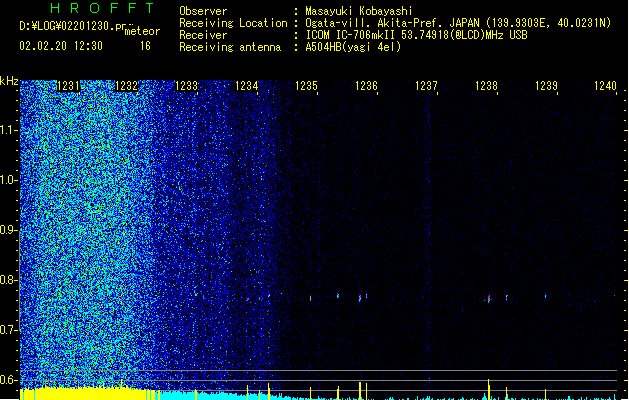This screenshot has height=400, width=629.
Task: Select the ICOM IC-706mkII receiver value
Action: click(x=416, y=35)
